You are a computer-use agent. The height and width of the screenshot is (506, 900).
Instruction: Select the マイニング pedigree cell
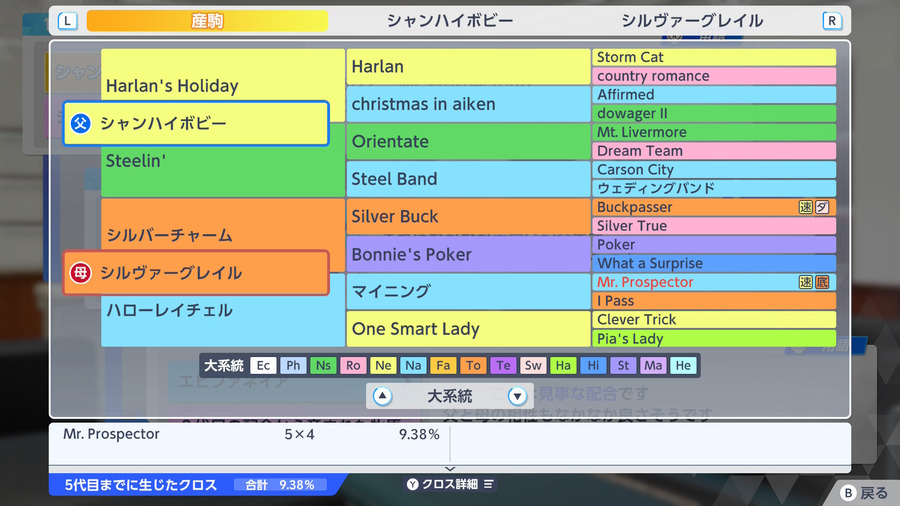click(468, 291)
